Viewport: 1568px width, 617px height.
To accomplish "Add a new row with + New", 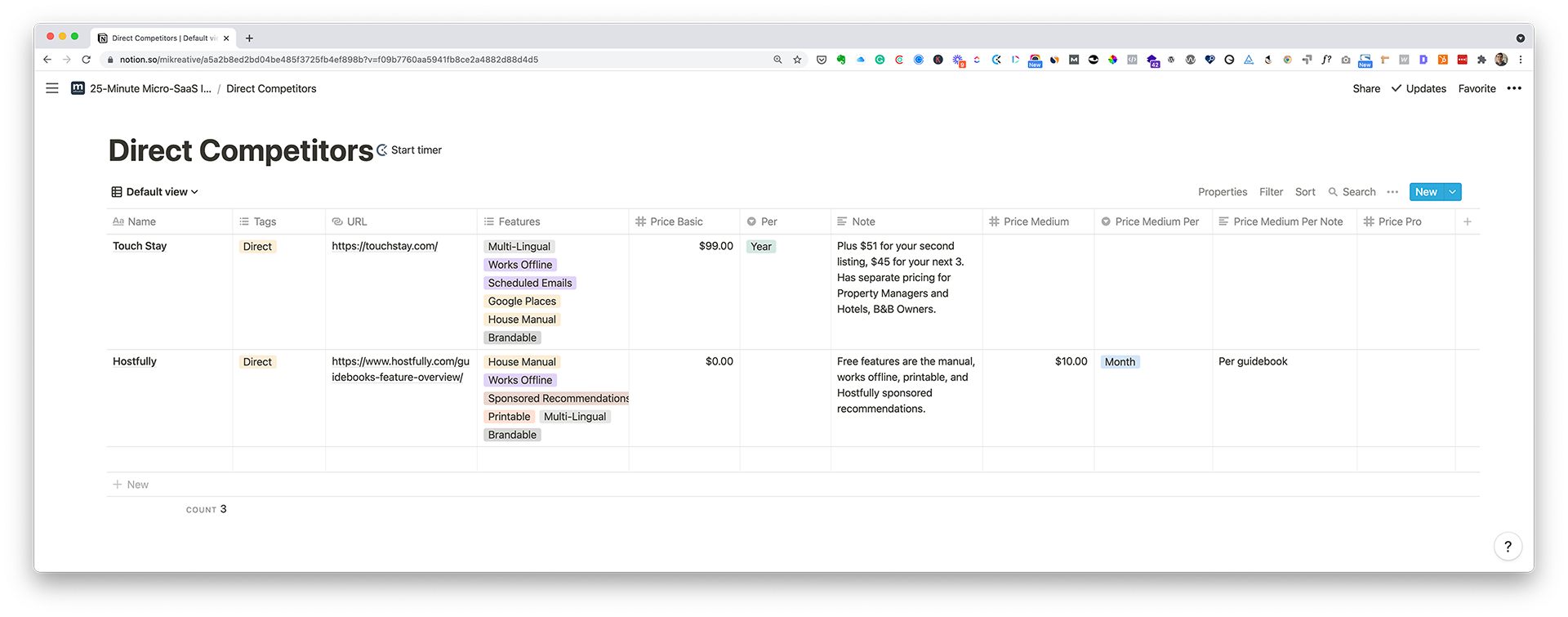I will point(131,485).
